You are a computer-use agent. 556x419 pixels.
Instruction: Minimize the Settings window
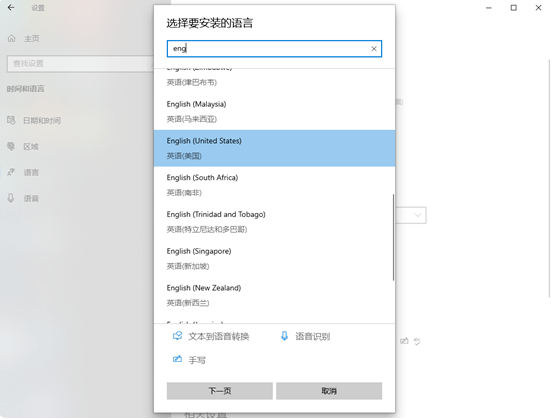pos(489,7)
